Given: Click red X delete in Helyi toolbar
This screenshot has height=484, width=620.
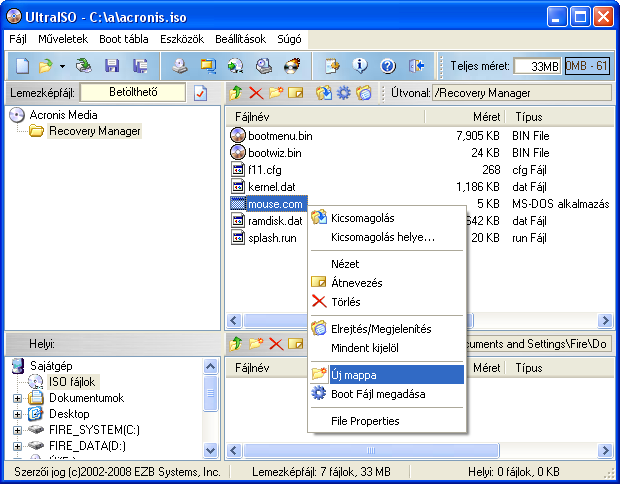Looking at the screenshot, I should click(276, 344).
